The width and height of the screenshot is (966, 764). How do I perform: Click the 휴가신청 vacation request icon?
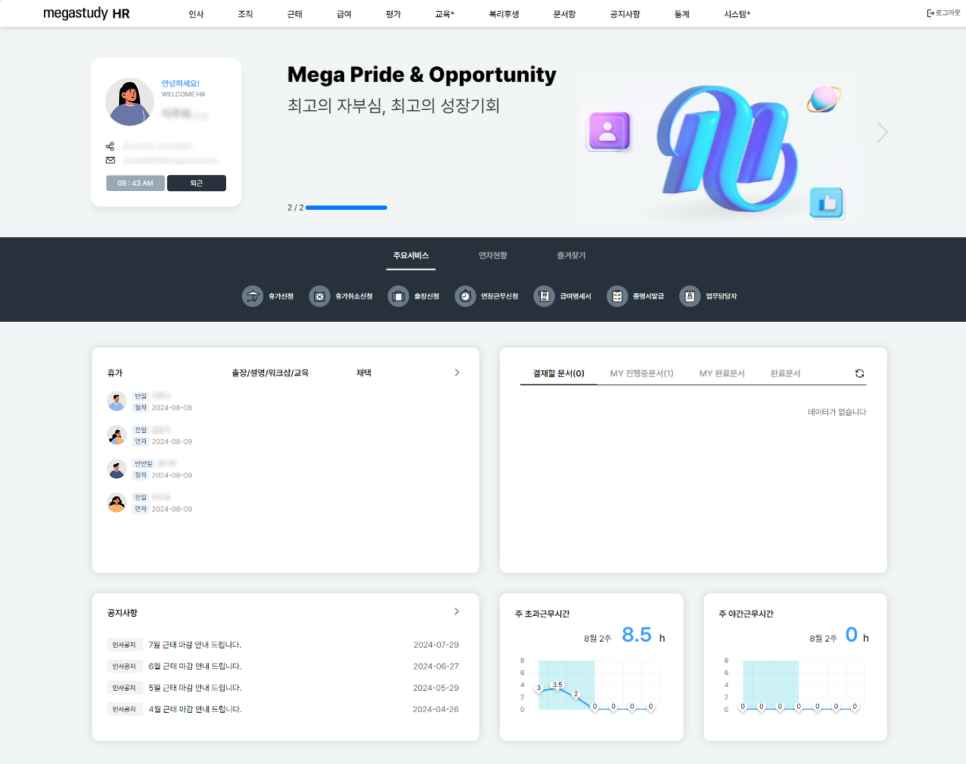pos(253,297)
